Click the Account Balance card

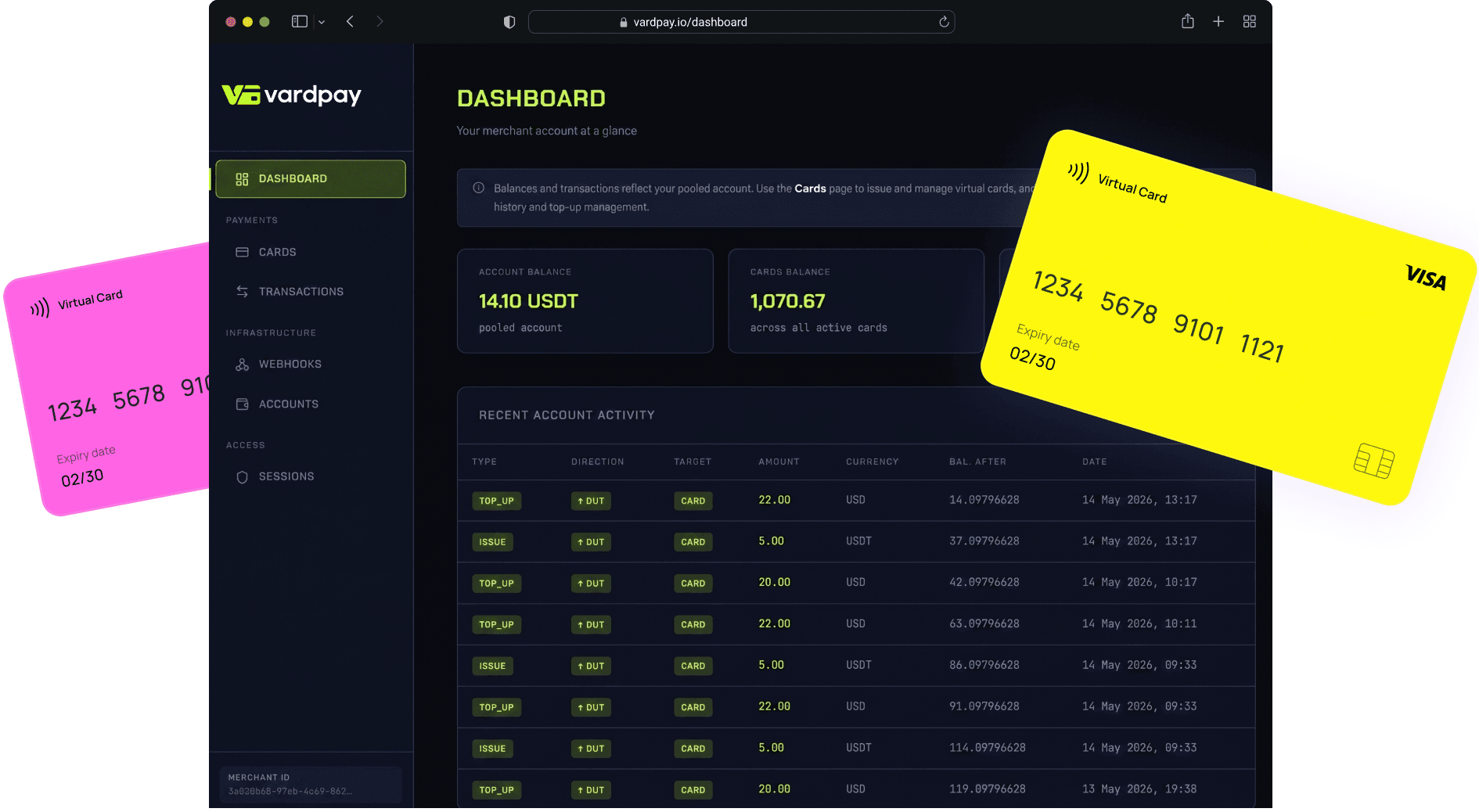coord(585,301)
